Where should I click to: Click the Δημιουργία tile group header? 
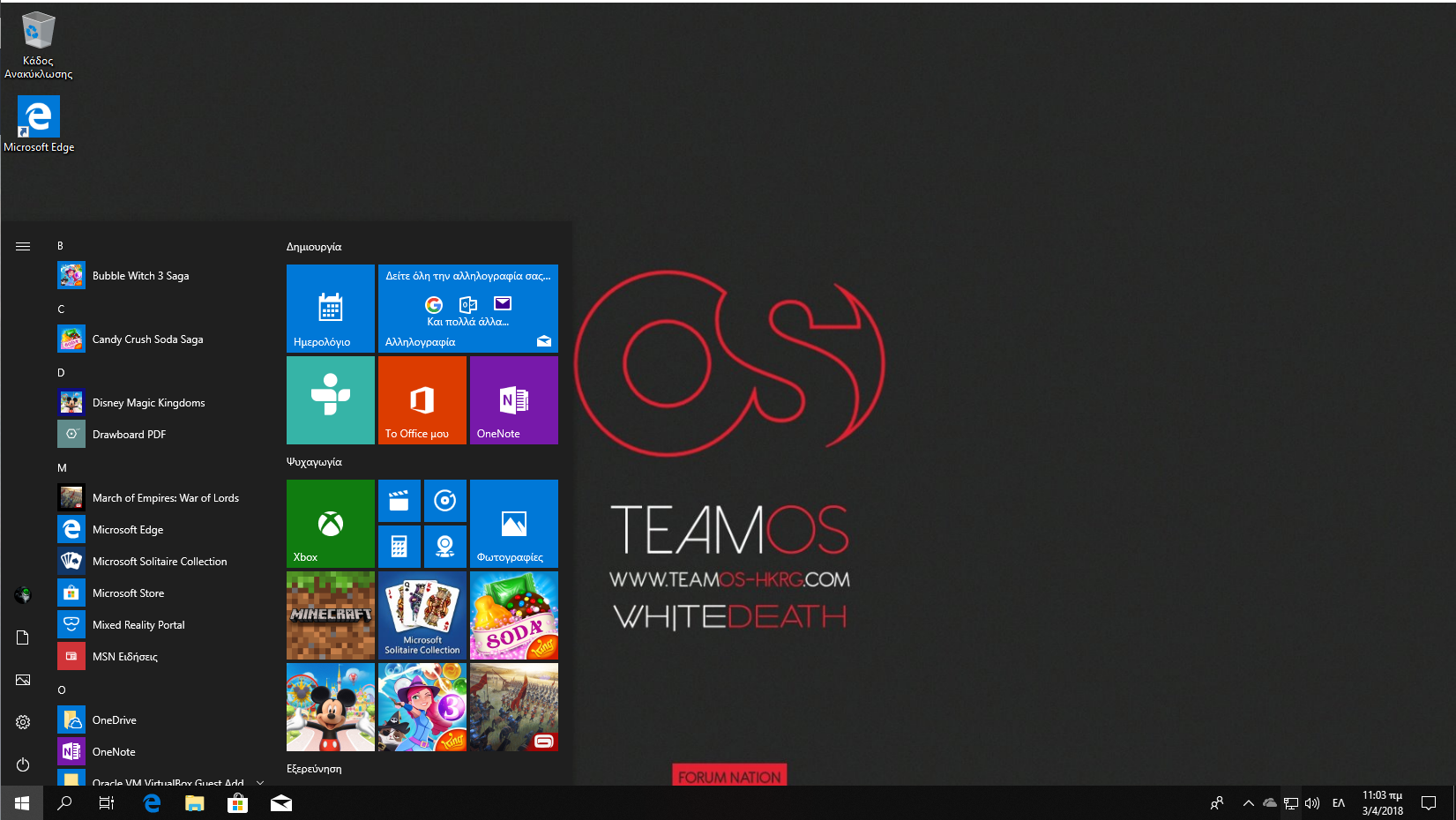click(314, 247)
